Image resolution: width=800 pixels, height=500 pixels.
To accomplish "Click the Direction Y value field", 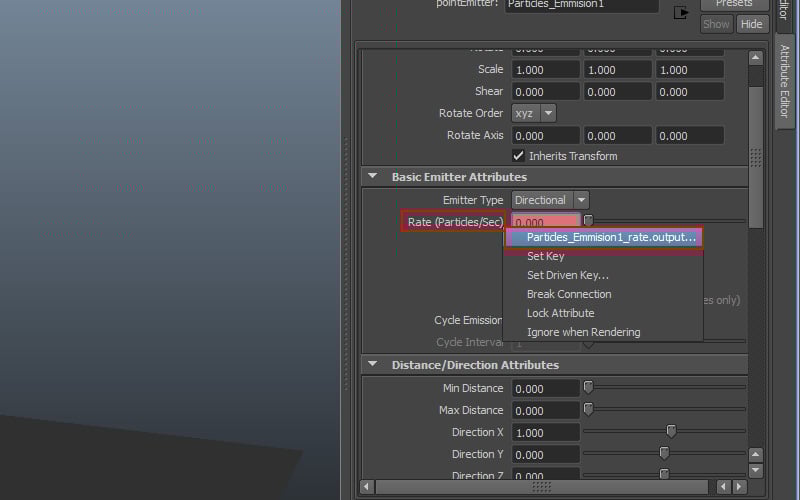I will click(x=545, y=455).
